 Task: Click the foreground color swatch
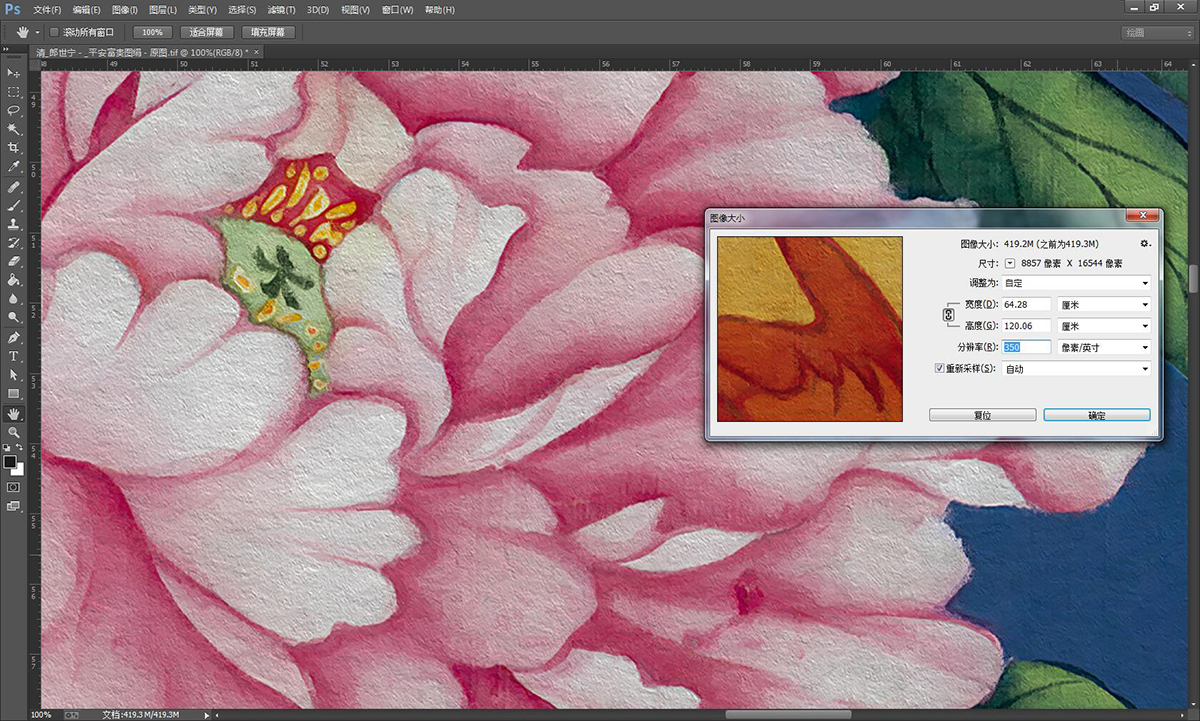coord(10,462)
